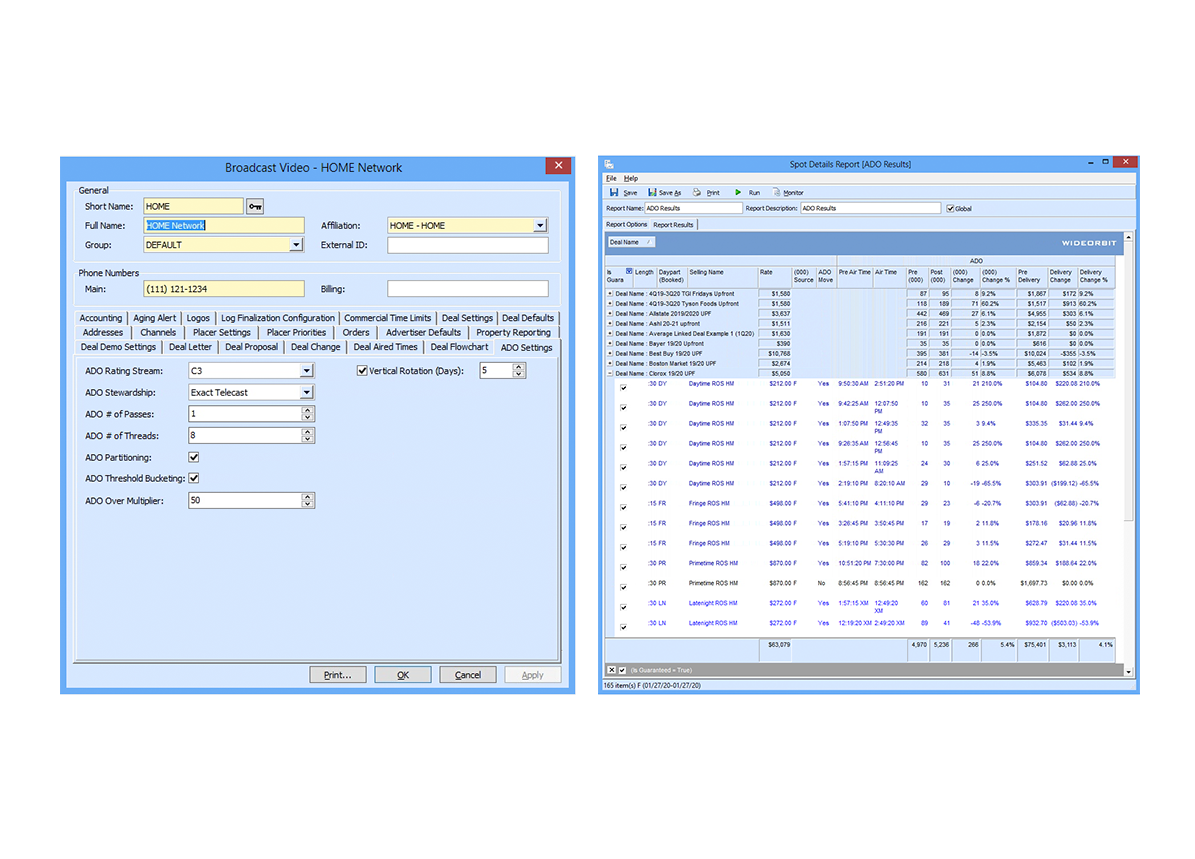Toggle the ADO Partitioning checkbox
Image resolution: width=1195 pixels, height=859 pixels.
194,457
